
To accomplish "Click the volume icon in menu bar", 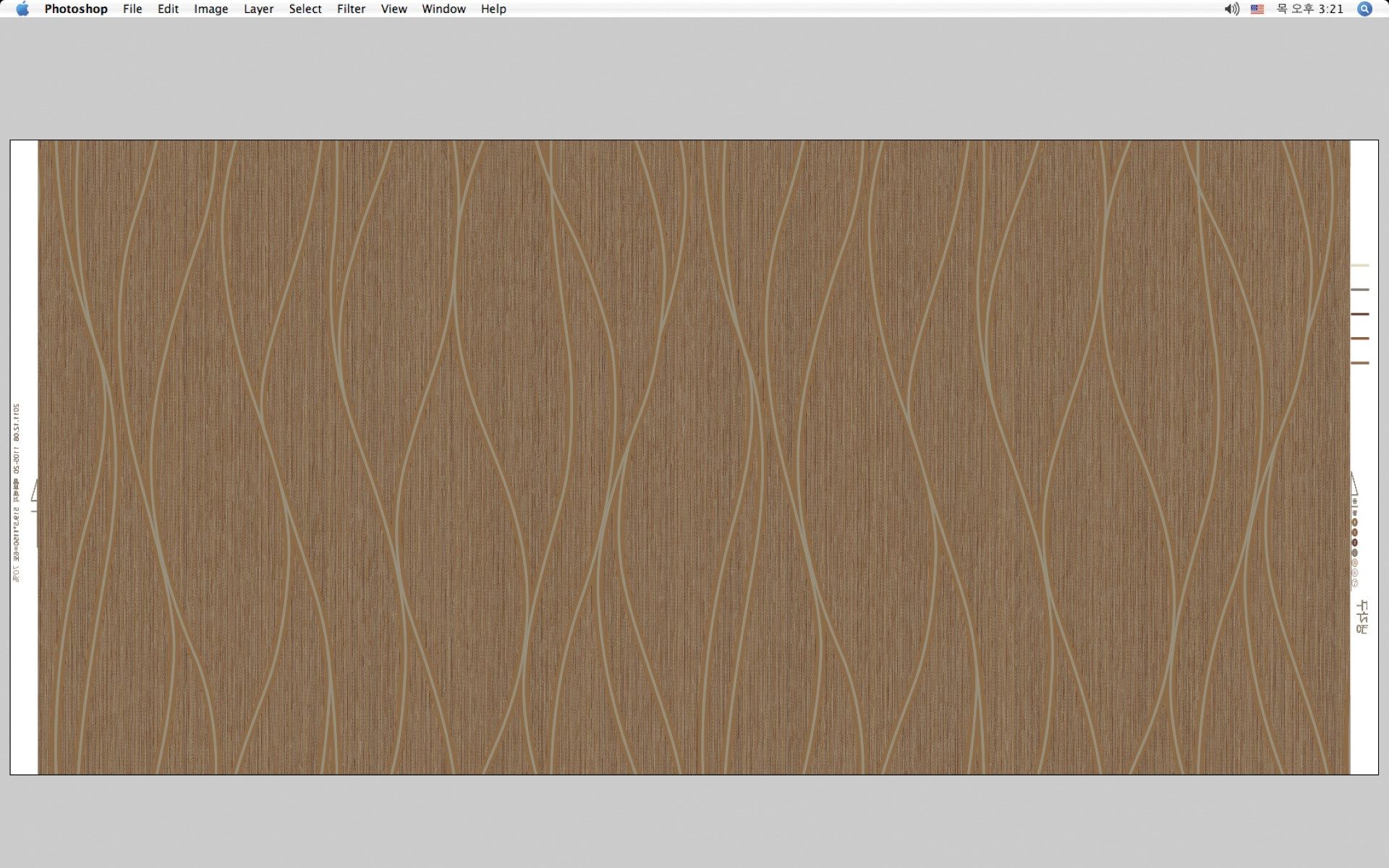I will [1231, 9].
